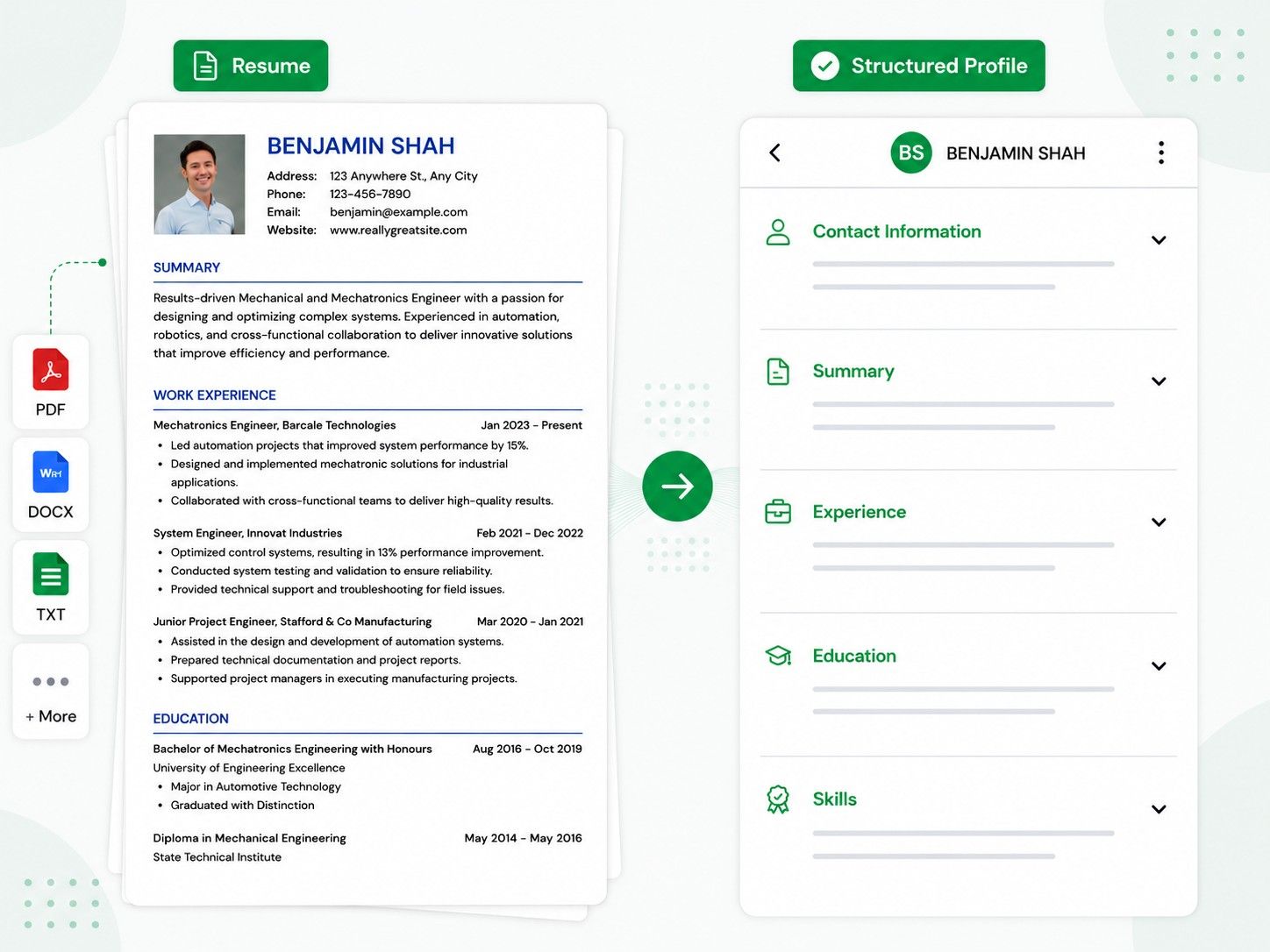
Task: Click the address 123 Anywhere St., Any City
Action: click(403, 176)
